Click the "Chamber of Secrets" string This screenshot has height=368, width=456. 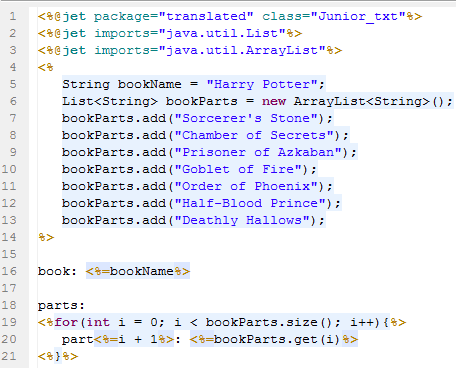tap(254, 135)
